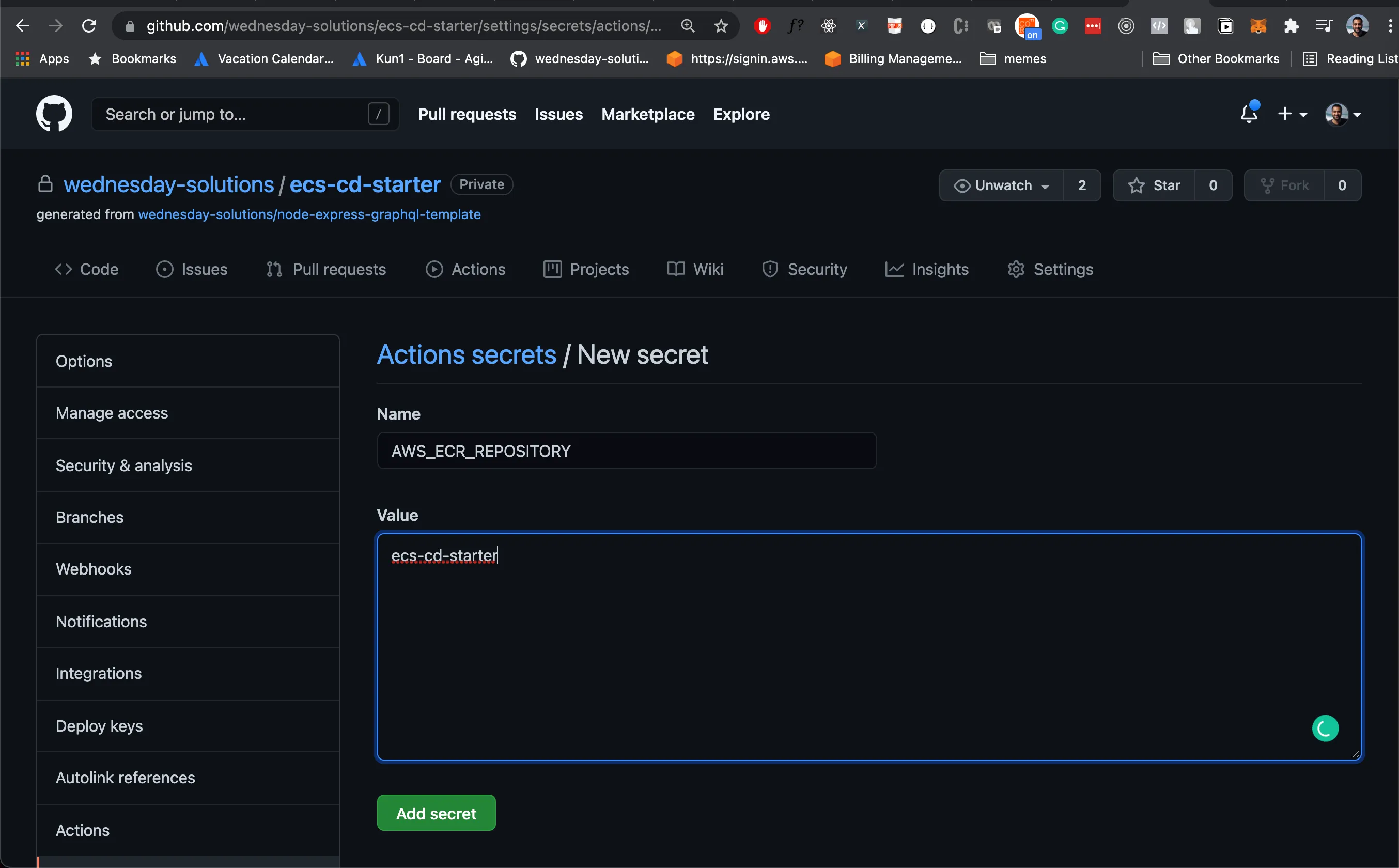Go back to Actions secrets list

point(467,354)
